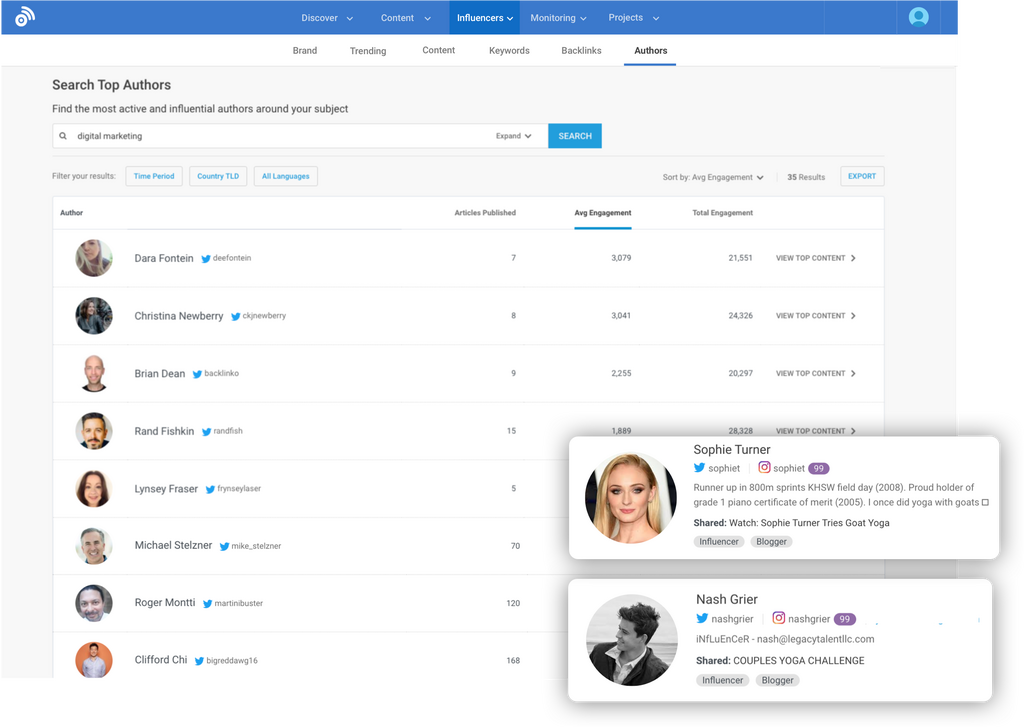Click Sophie Turner's Twitter icon
1024x727 pixels.
pyautogui.click(x=700, y=468)
